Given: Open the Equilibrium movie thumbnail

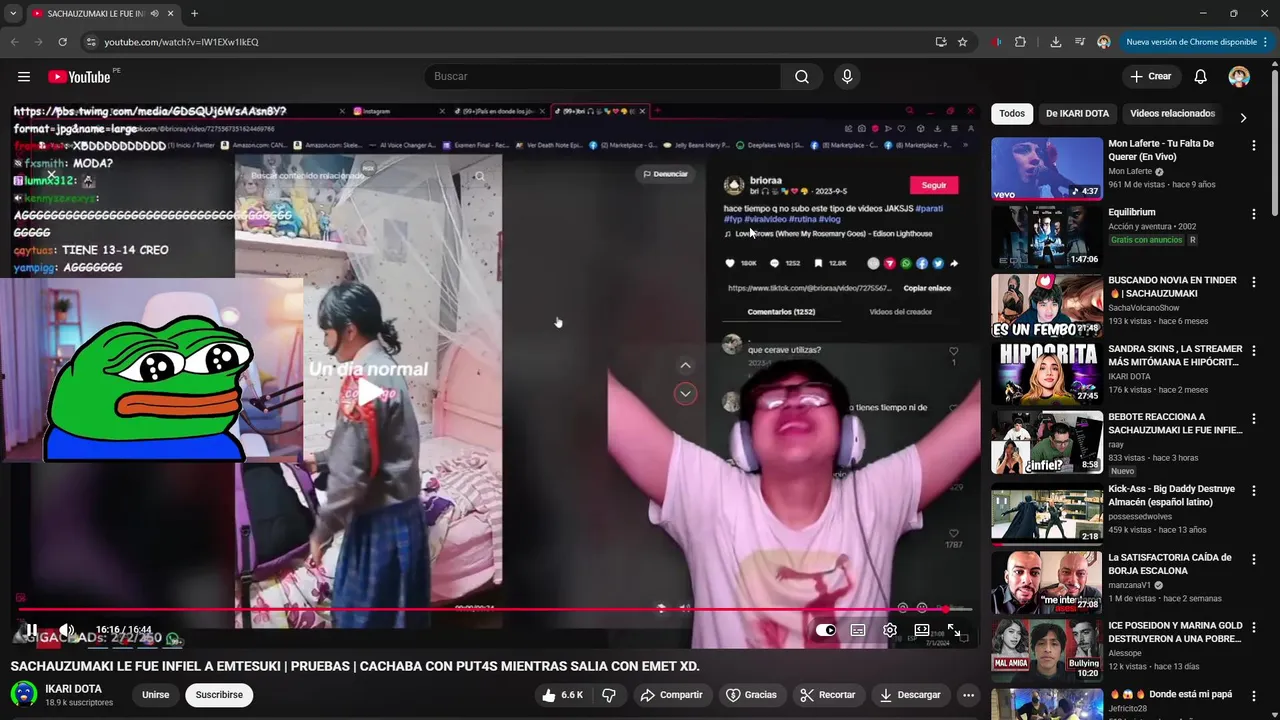Looking at the screenshot, I should (x=1047, y=237).
